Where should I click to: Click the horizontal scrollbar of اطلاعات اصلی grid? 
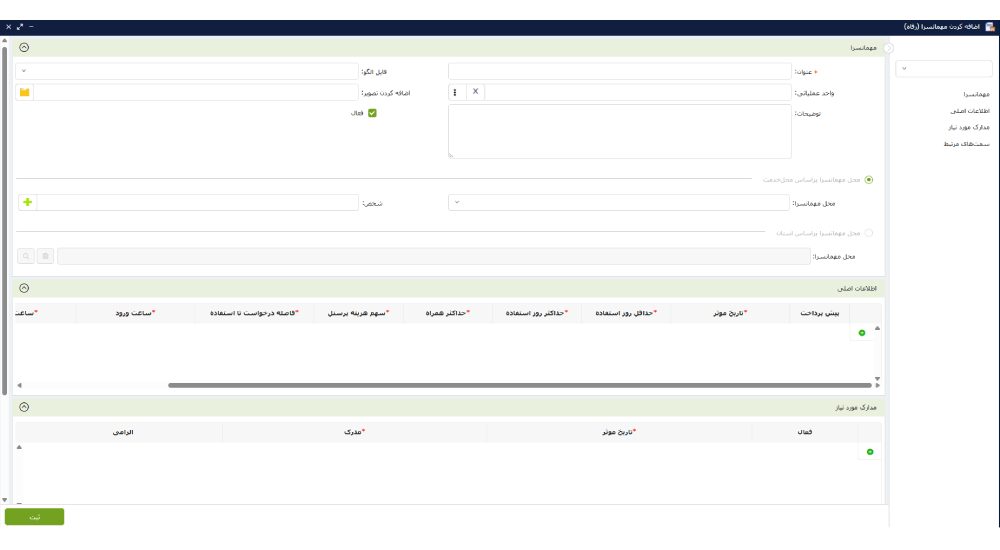tap(520, 385)
